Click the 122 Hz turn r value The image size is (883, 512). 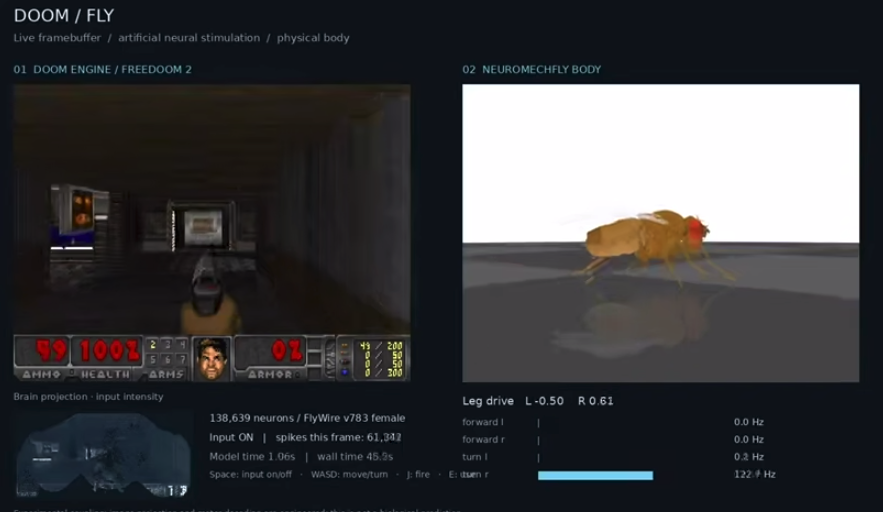point(755,474)
